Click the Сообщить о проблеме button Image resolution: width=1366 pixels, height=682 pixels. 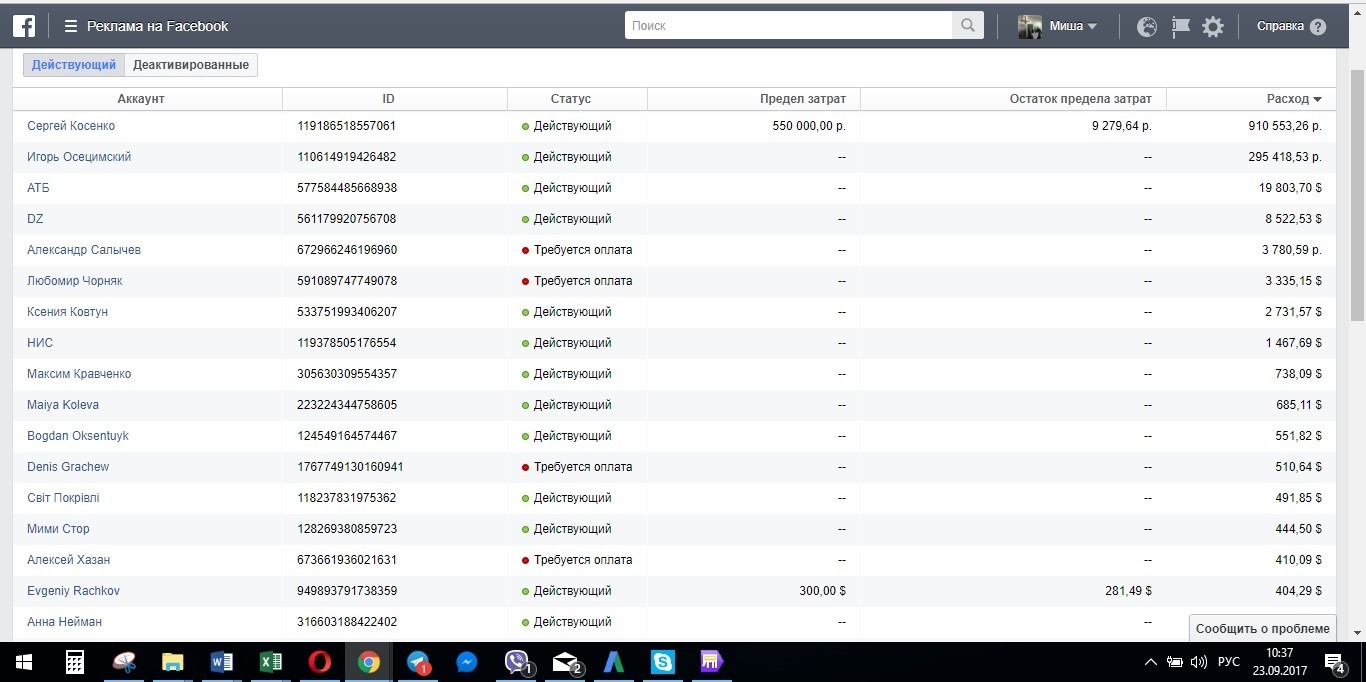click(x=1262, y=629)
